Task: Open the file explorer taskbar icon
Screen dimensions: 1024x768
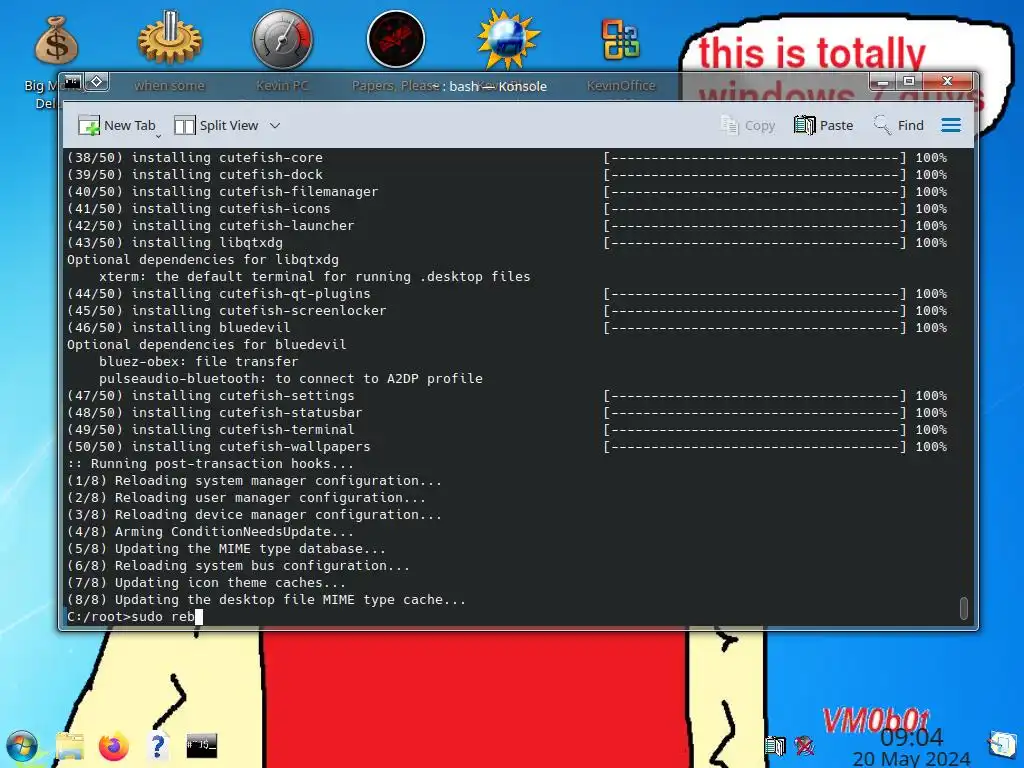Action: (x=69, y=746)
